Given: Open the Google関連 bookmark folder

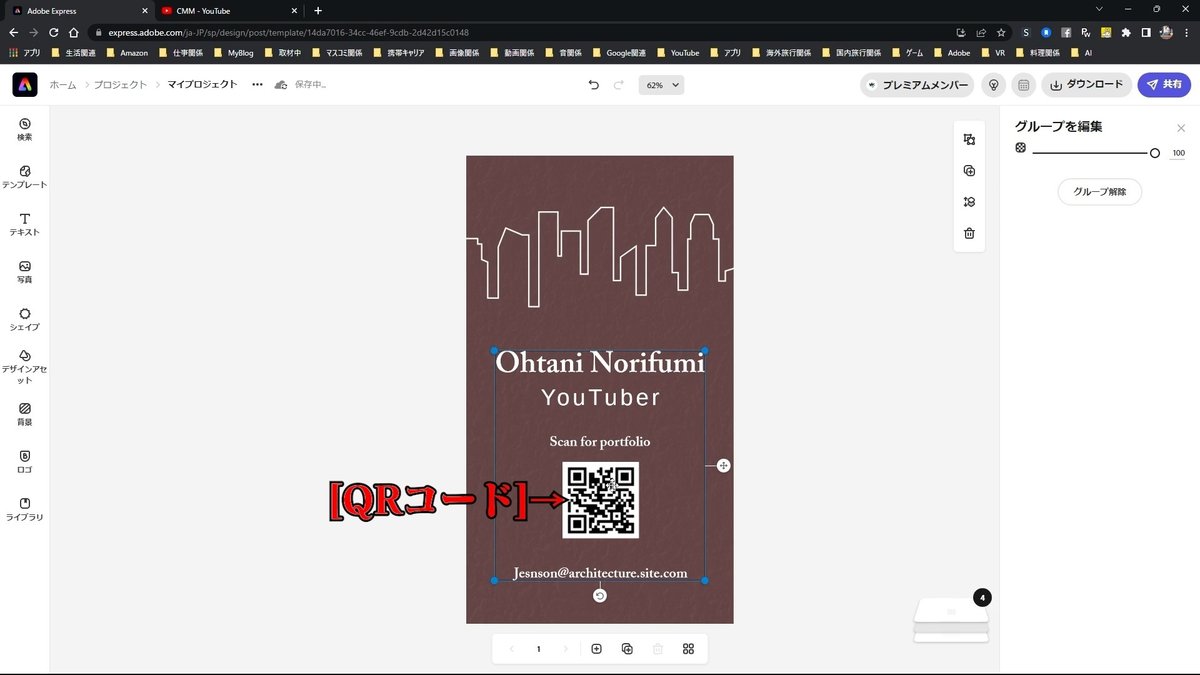Looking at the screenshot, I should (x=619, y=52).
